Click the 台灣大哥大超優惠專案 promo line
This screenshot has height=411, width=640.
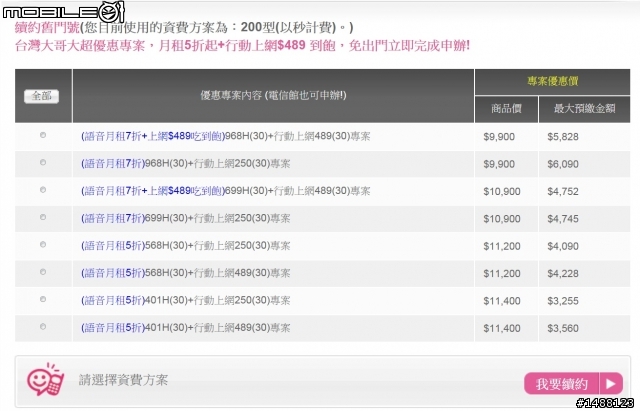[242, 45]
